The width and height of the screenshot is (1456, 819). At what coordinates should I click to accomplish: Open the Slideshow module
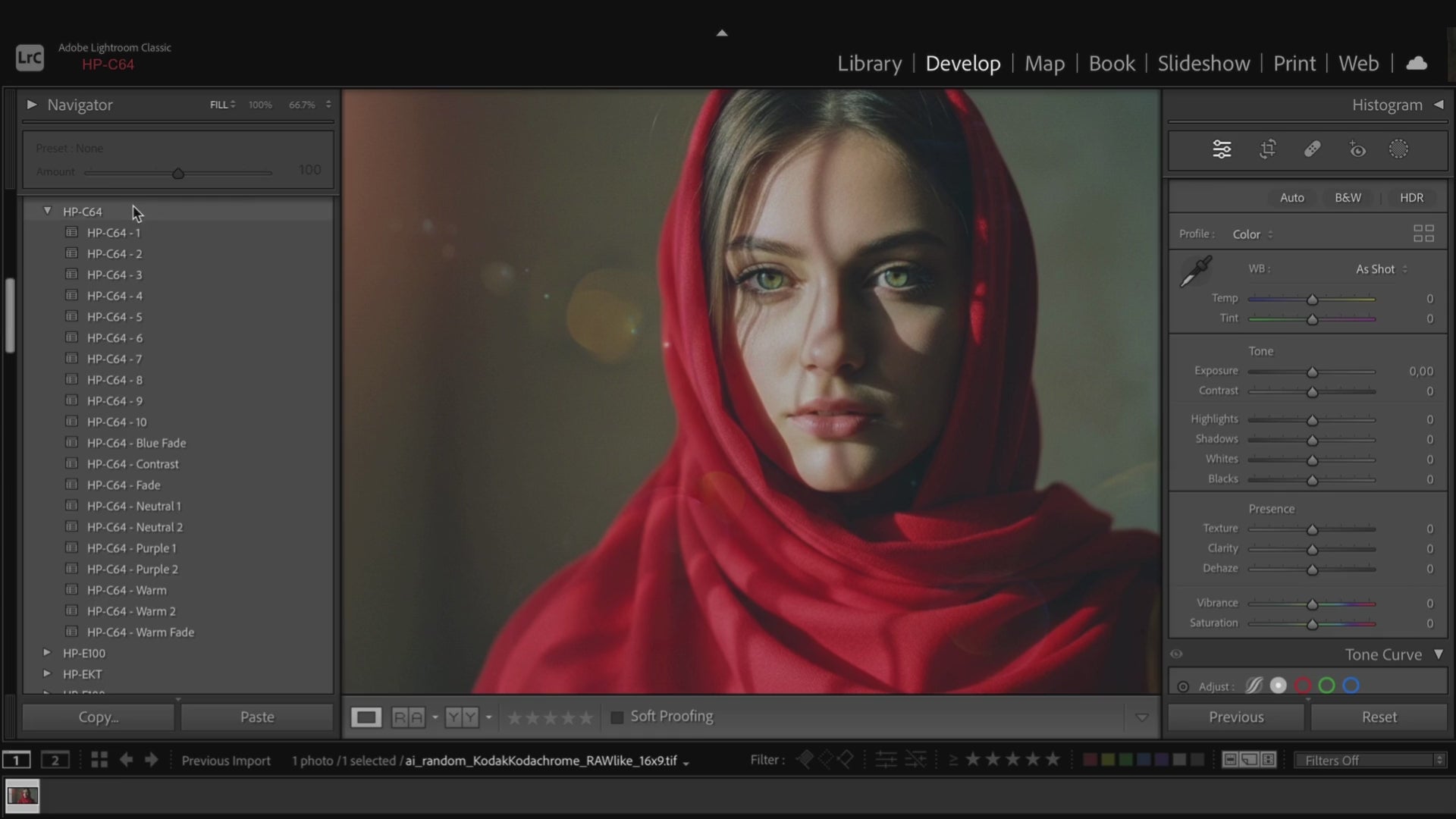point(1203,64)
